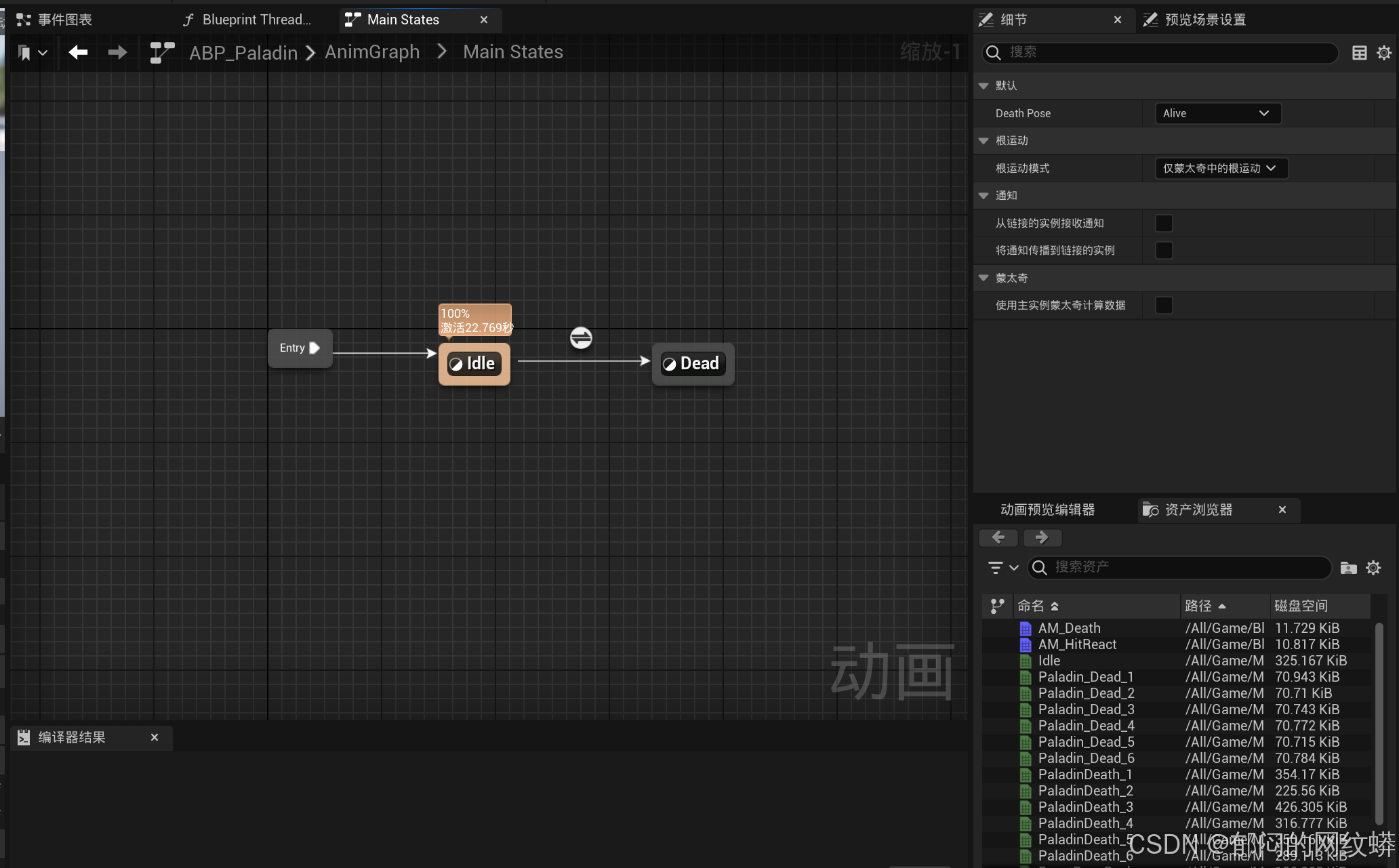Screen dimensions: 1399x868
Task: Collapse the 通知 section
Action: click(x=984, y=196)
